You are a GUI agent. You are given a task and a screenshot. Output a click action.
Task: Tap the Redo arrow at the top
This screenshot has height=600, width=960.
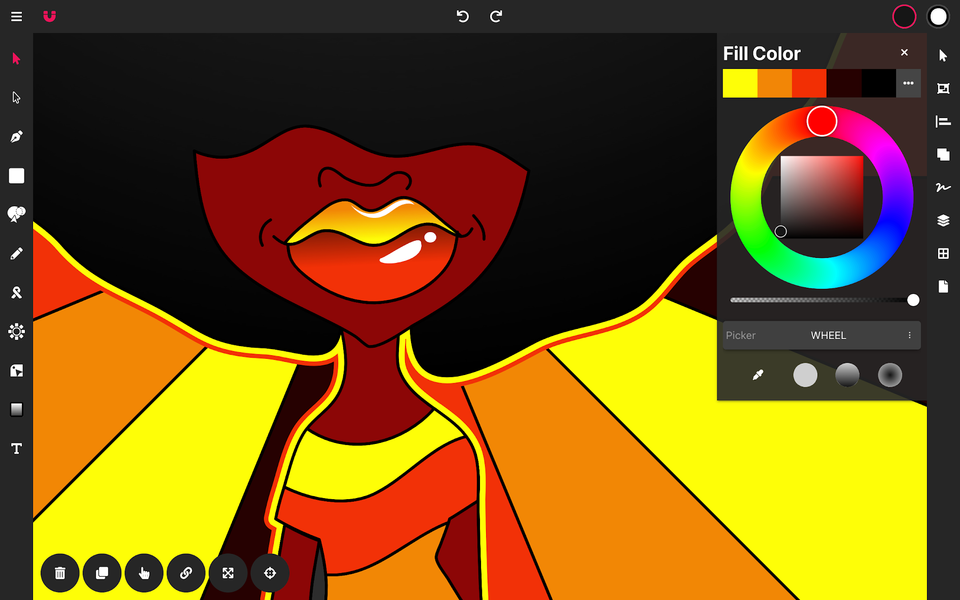coord(496,16)
